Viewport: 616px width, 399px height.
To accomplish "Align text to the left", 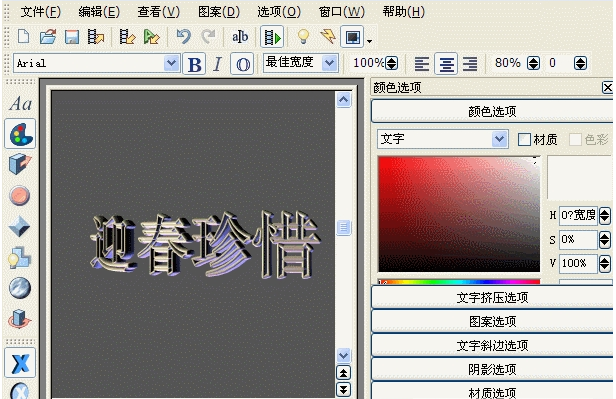I will click(x=422, y=64).
